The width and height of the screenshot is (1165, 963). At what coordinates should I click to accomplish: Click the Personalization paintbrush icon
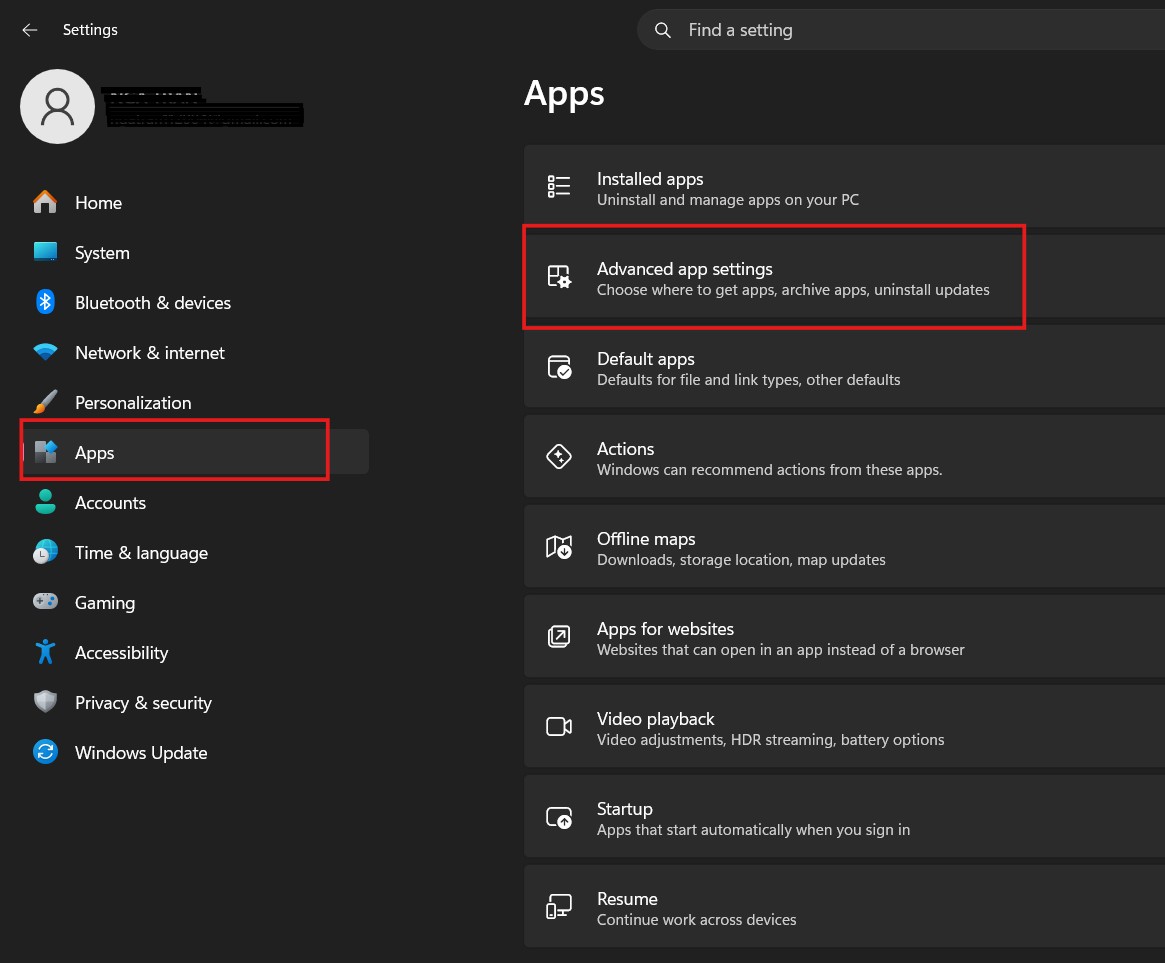45,402
